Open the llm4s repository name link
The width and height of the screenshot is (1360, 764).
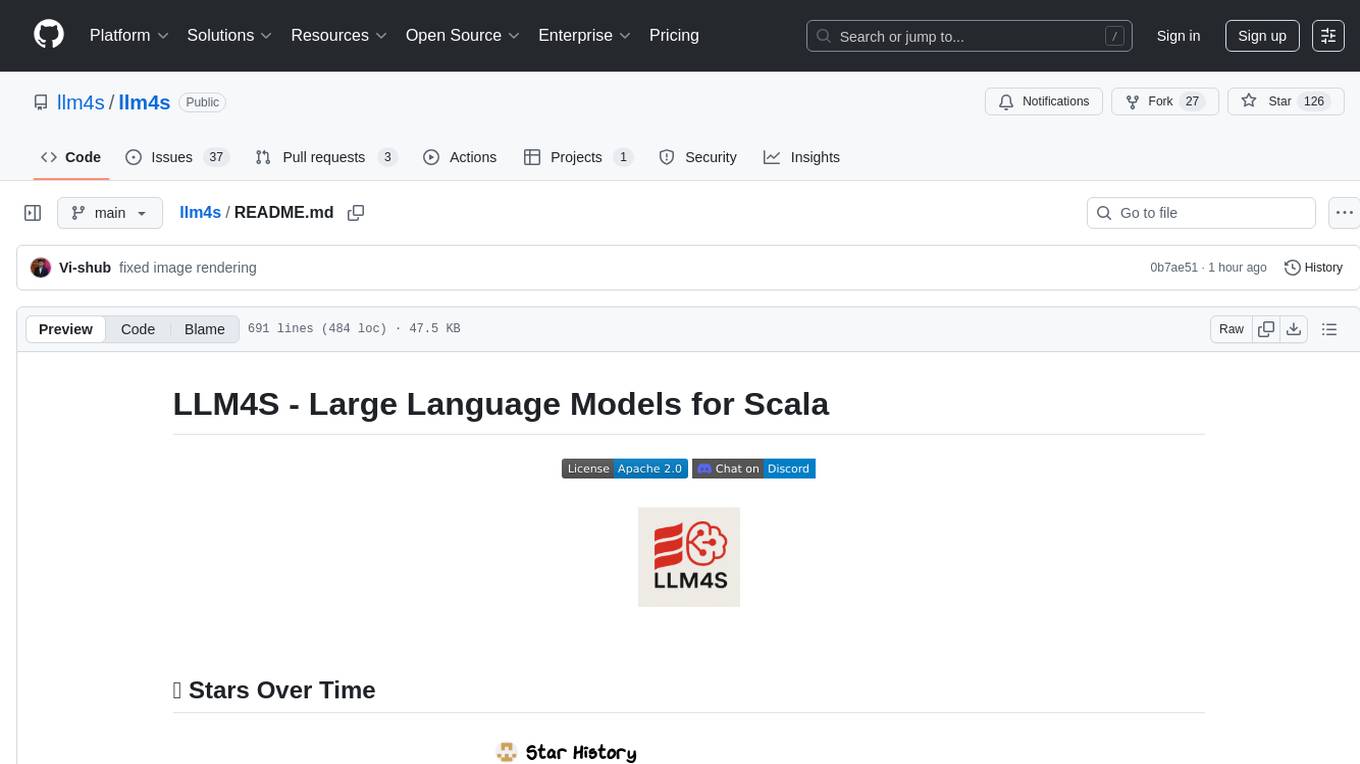(144, 102)
